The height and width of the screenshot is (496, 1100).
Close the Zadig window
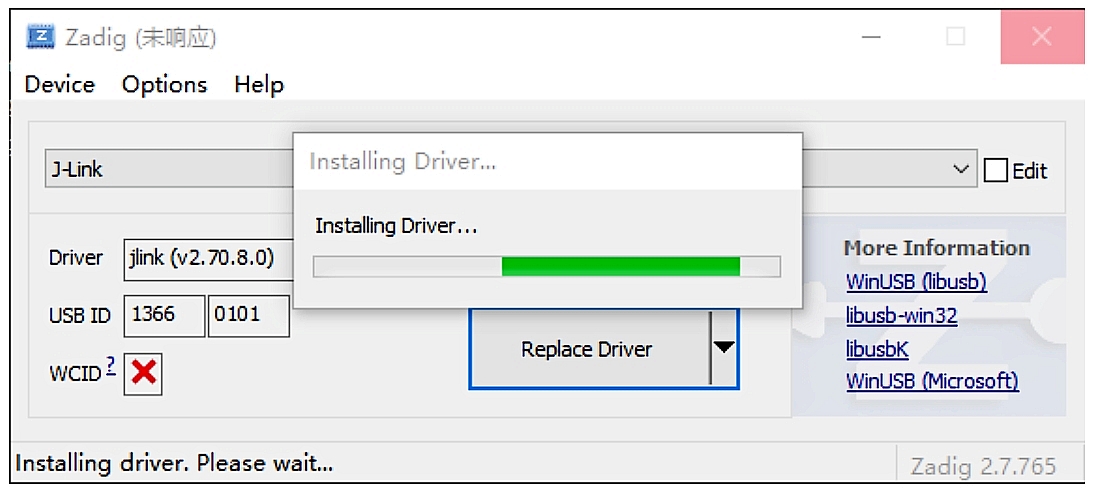pos(1042,36)
